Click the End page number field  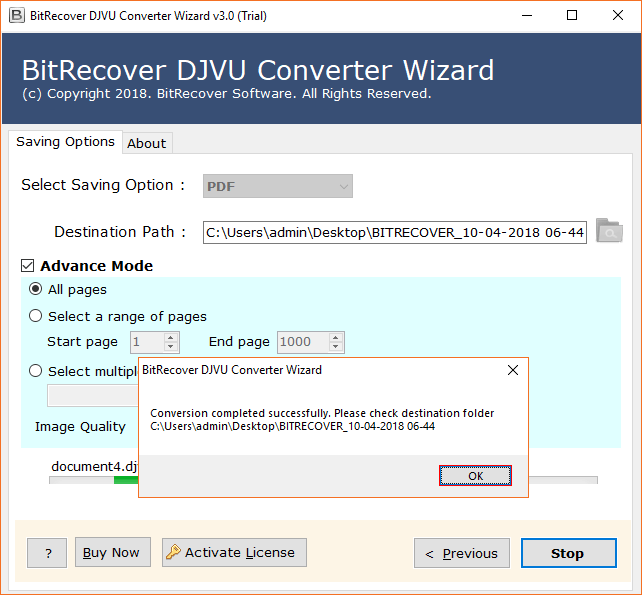pos(303,342)
